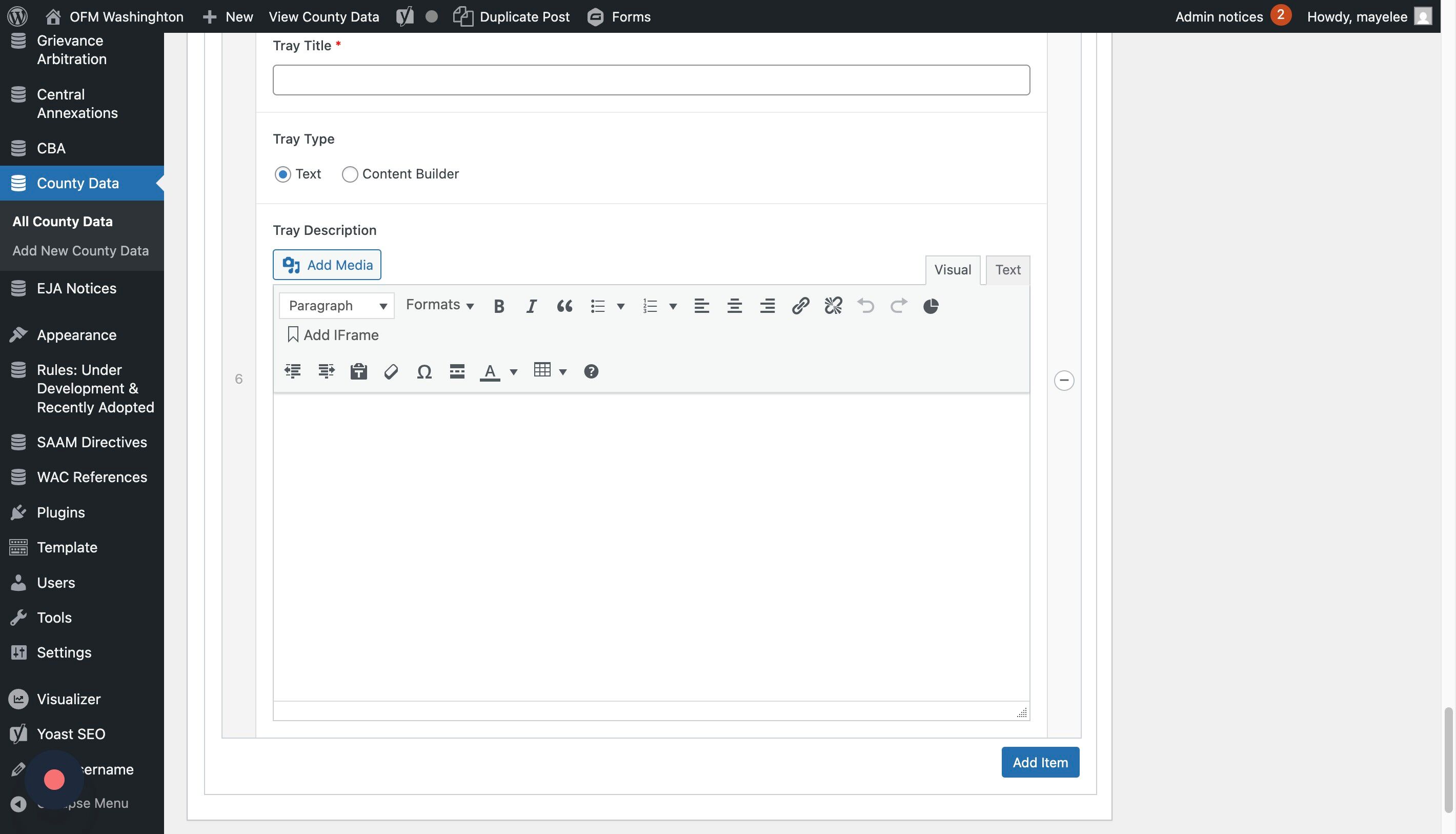
Task: Open the editor keyboard shortcuts help icon
Action: pyautogui.click(x=591, y=372)
